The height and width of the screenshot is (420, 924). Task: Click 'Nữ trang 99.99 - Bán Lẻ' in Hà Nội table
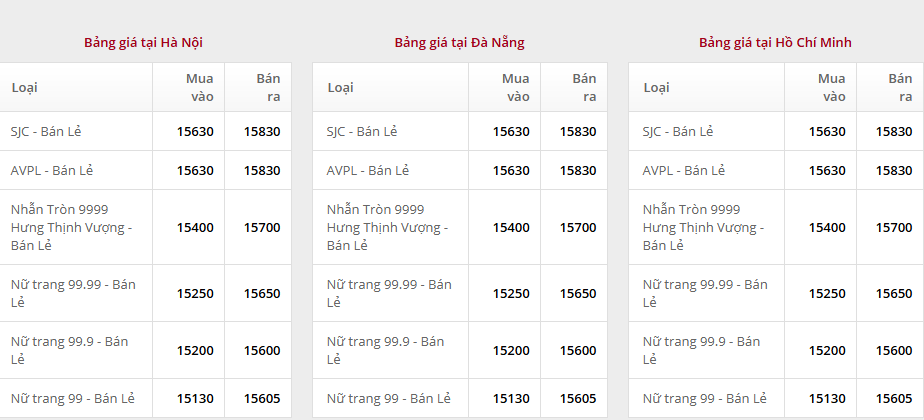tap(73, 293)
